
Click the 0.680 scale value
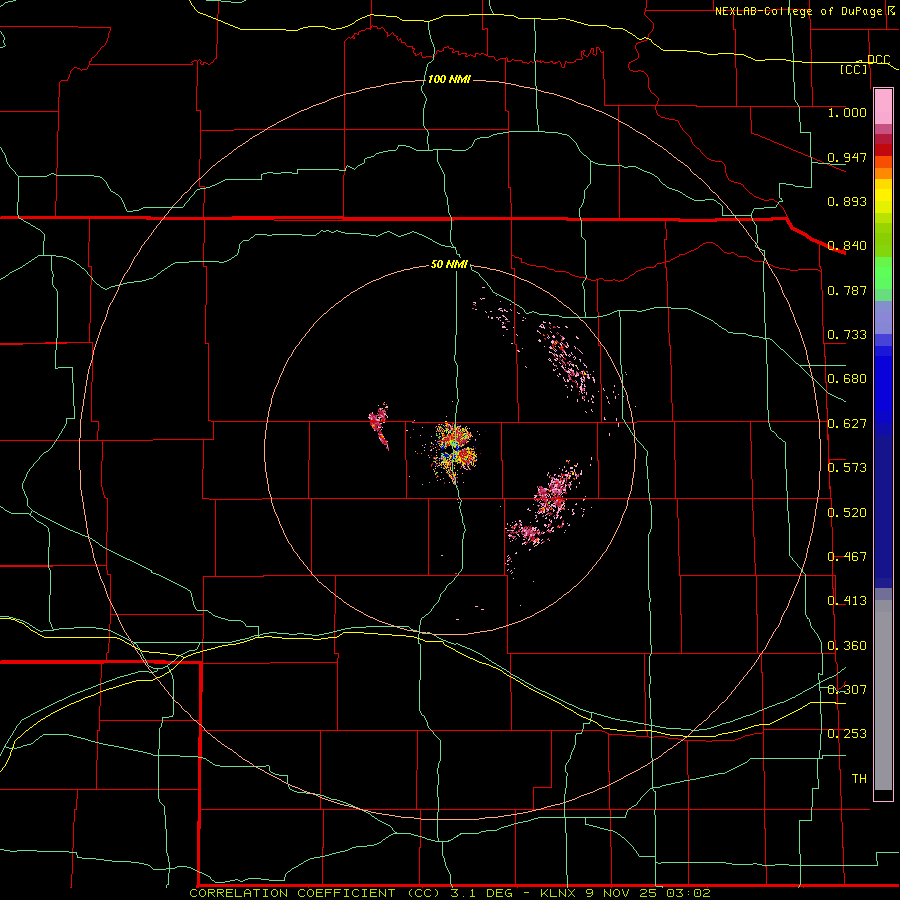[847, 378]
